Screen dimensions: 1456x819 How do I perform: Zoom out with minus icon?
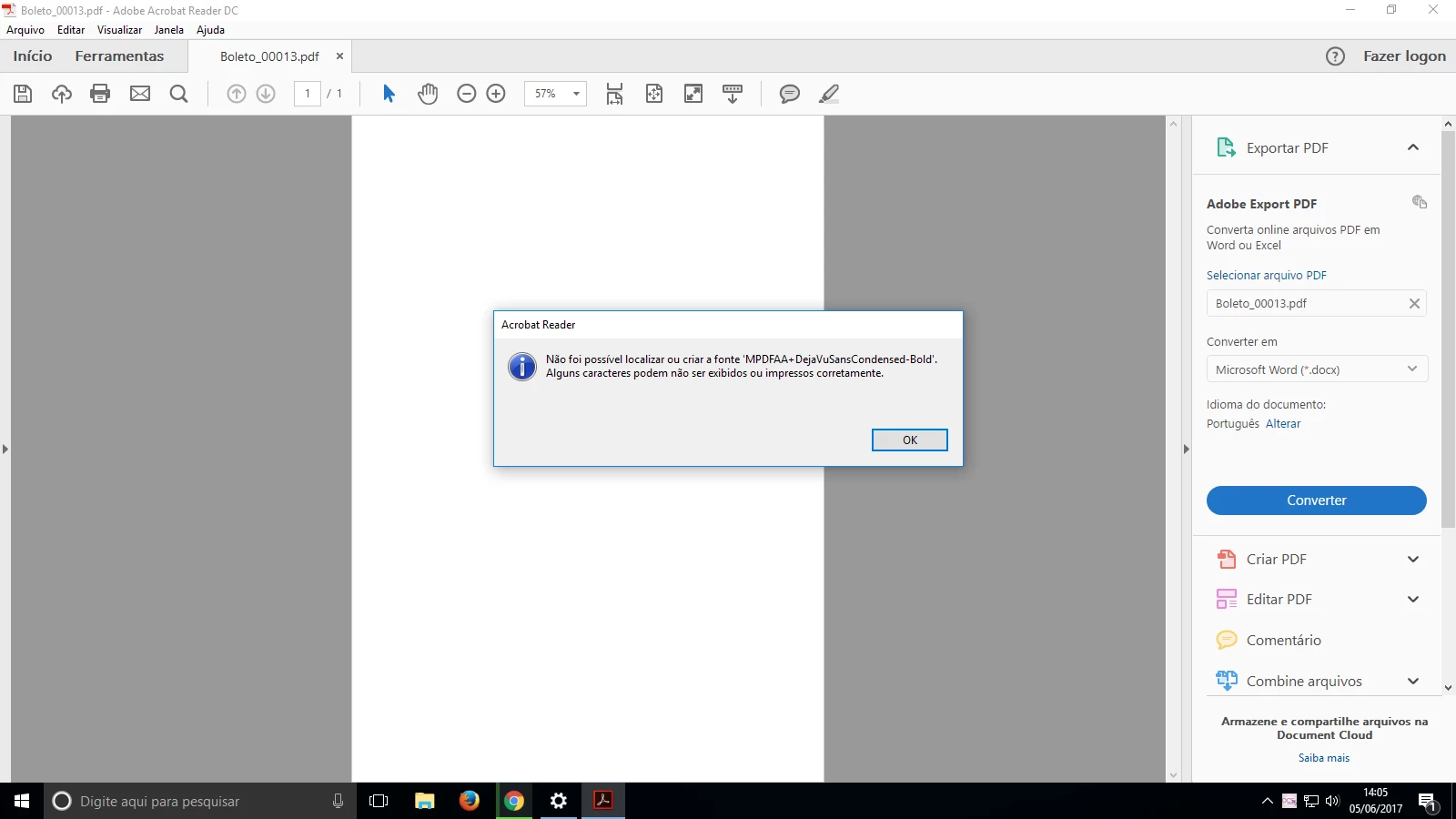coord(467,94)
